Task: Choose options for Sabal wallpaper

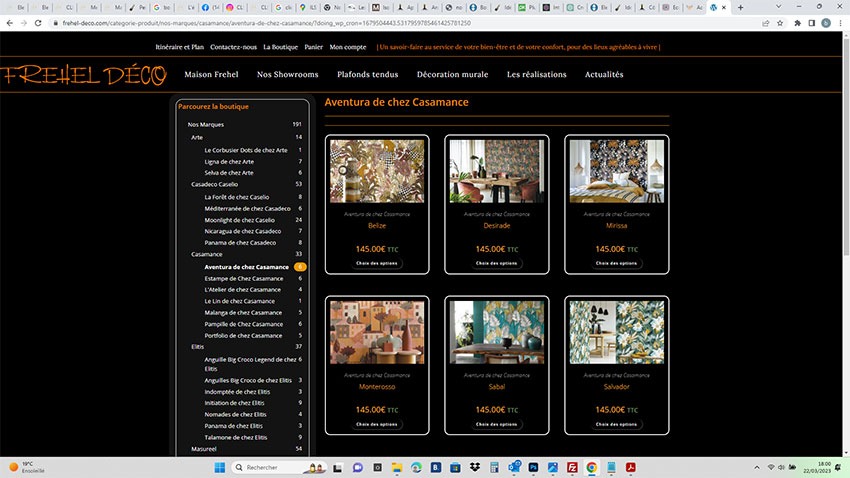Action: click(x=497, y=424)
